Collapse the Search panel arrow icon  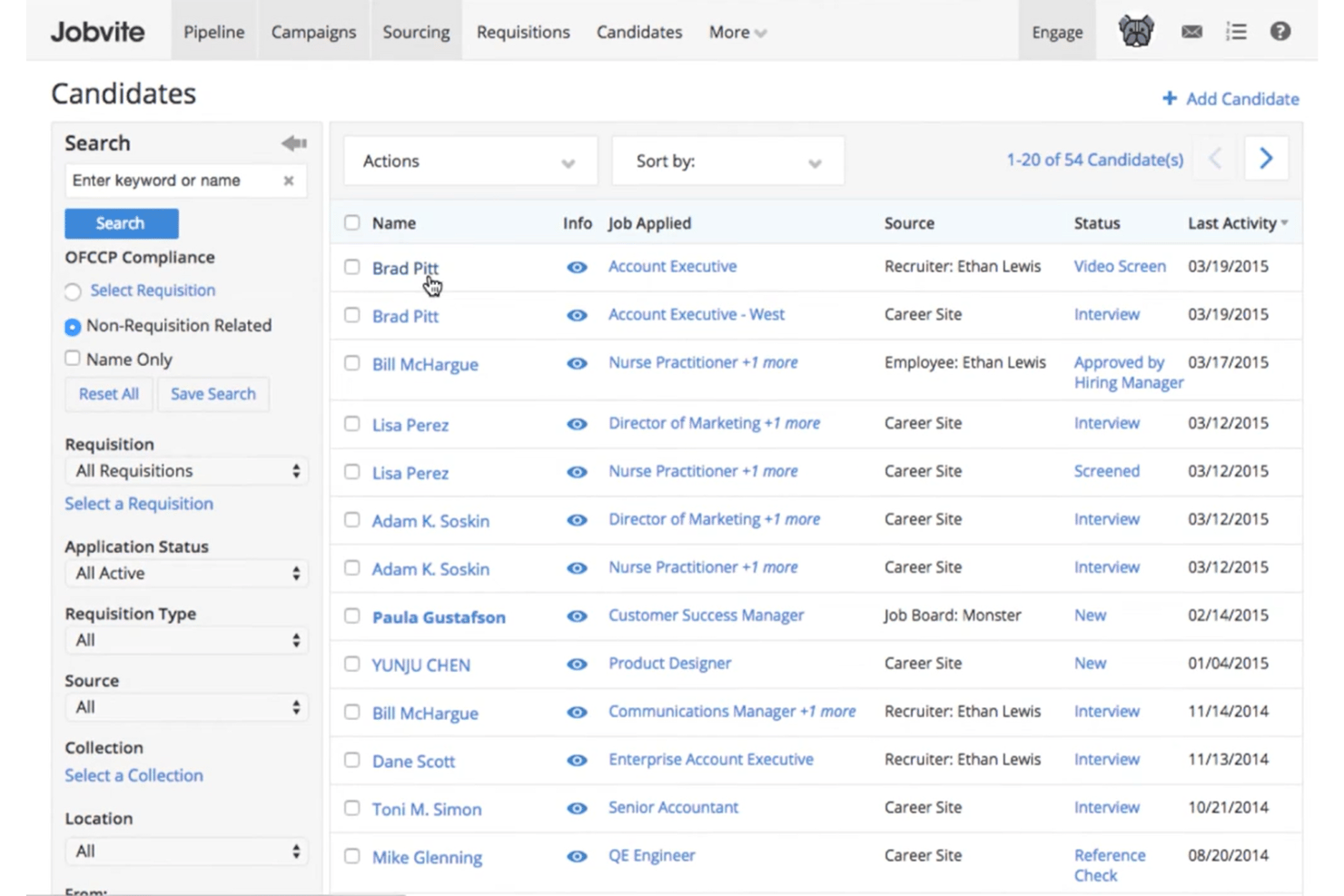(294, 143)
